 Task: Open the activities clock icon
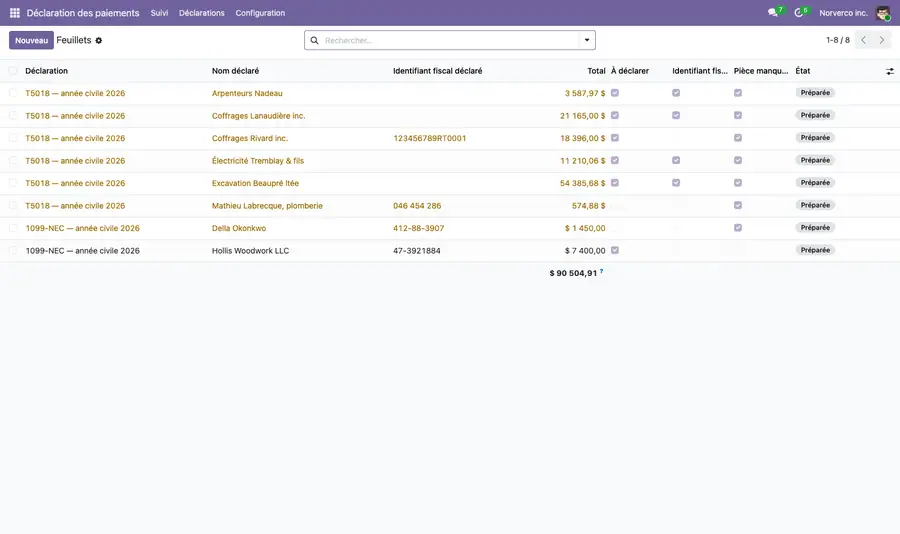tap(798, 13)
